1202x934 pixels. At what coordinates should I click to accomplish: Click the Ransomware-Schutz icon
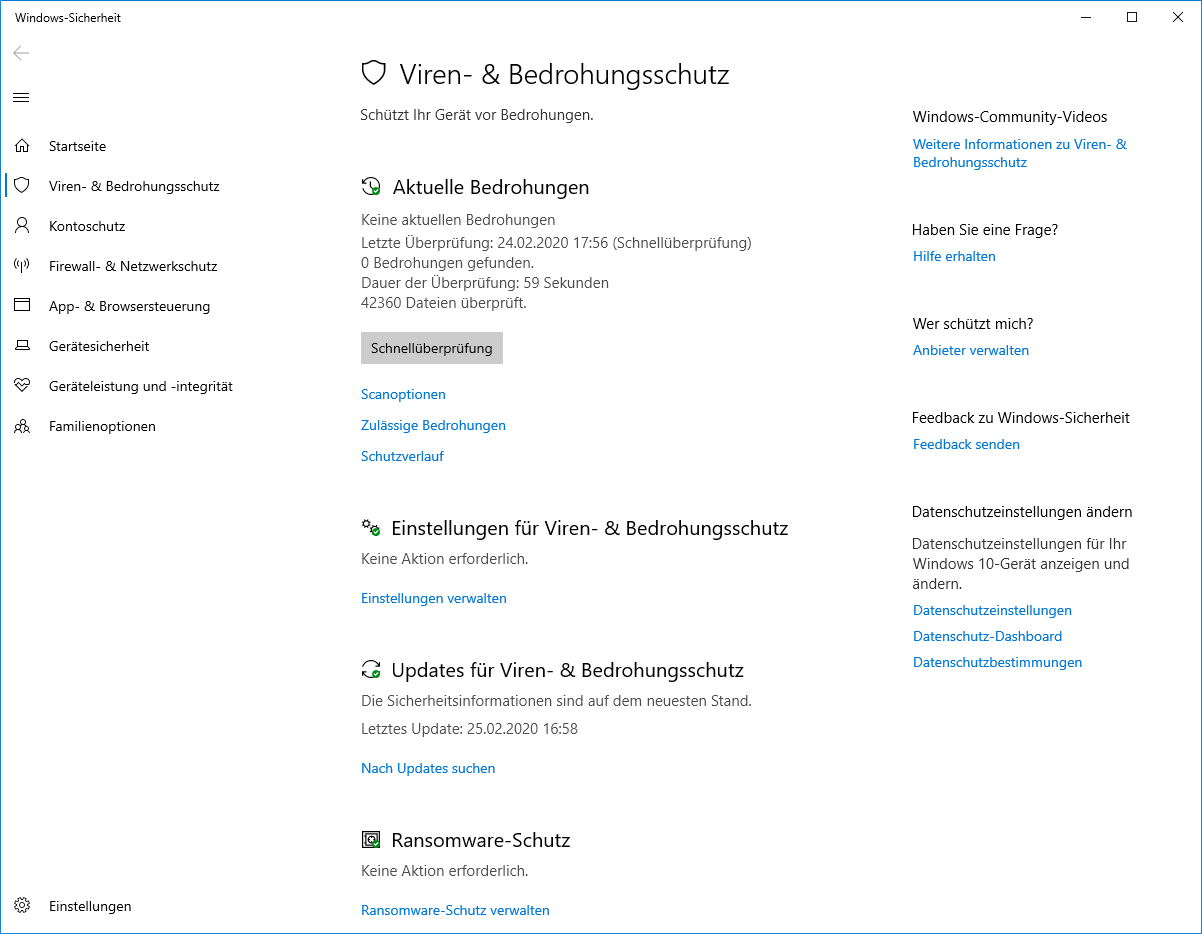[371, 840]
